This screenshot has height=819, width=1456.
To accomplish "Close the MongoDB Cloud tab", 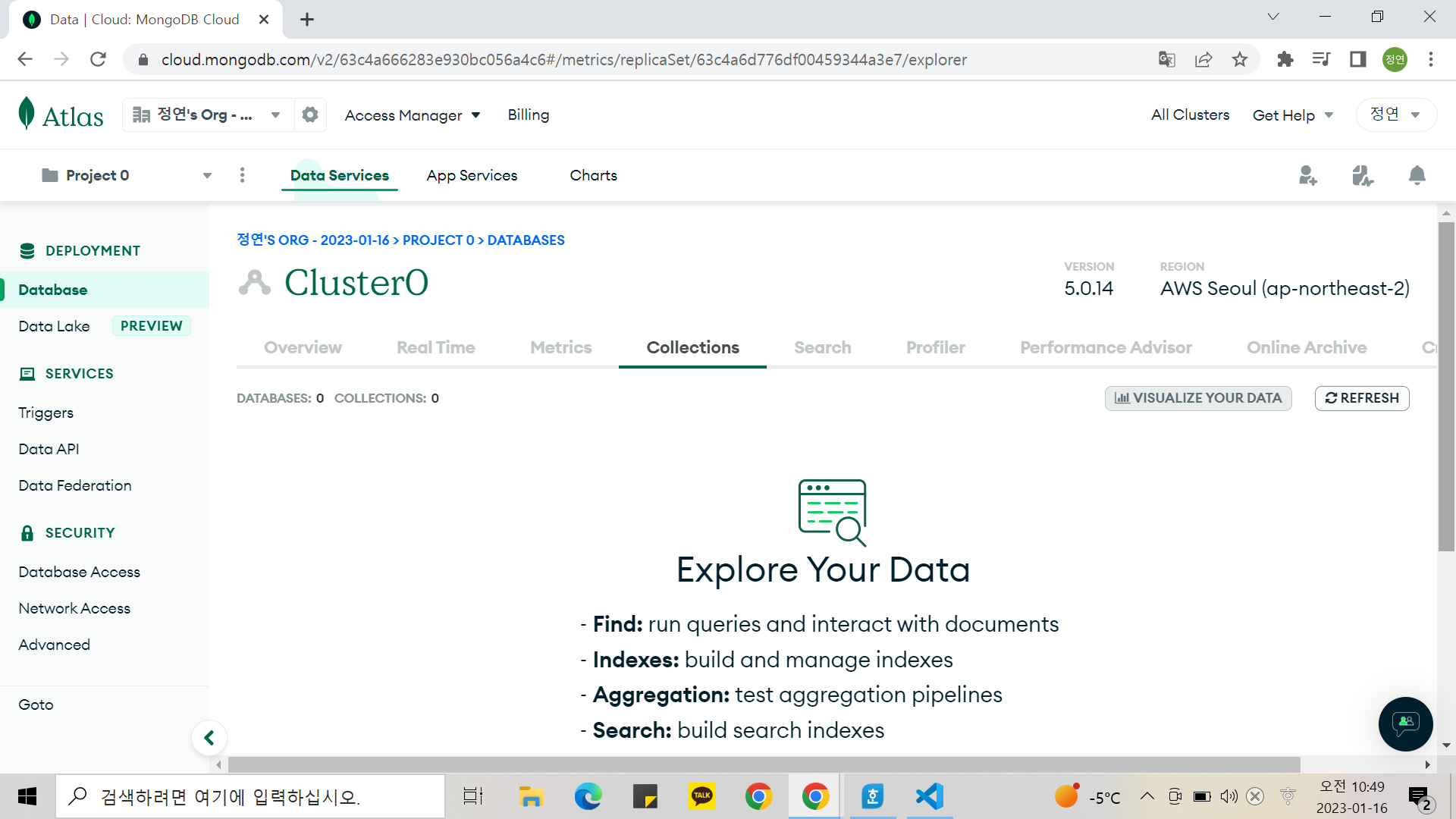I will coord(264,20).
